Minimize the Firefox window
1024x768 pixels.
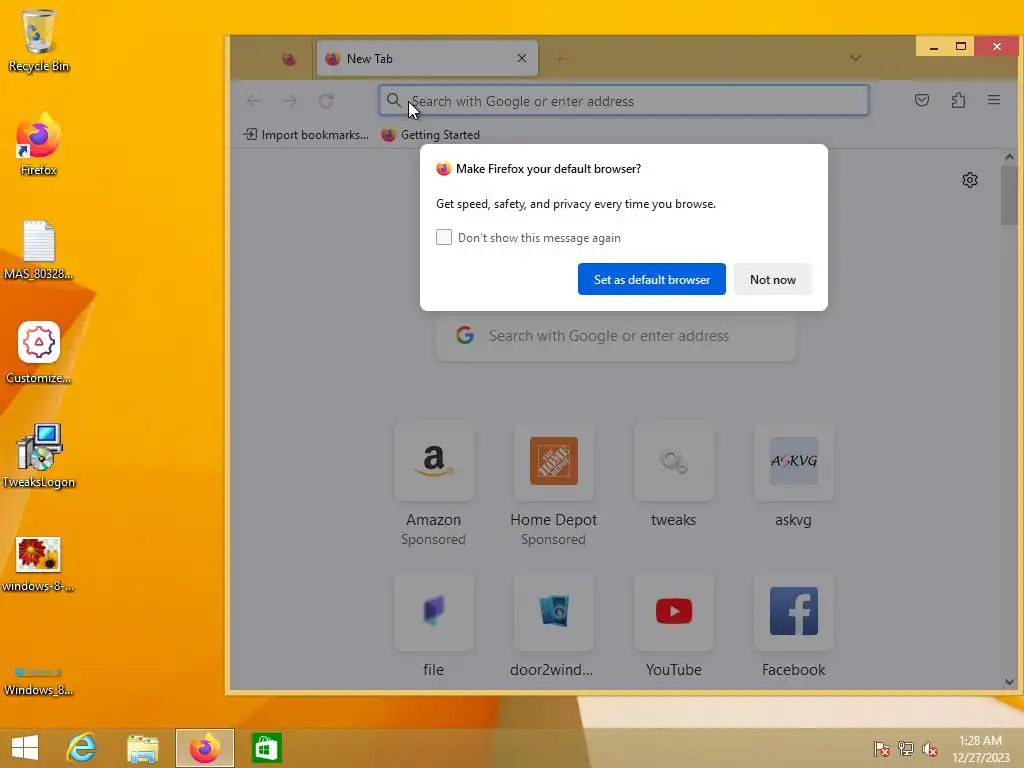[934, 46]
